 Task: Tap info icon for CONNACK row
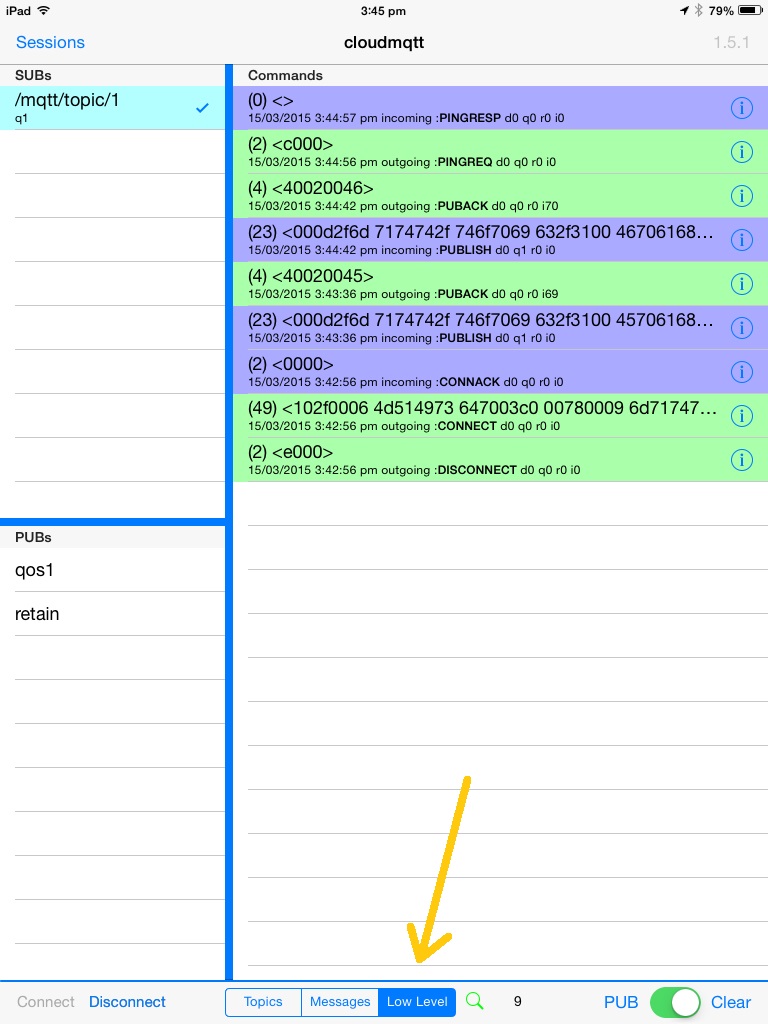[x=741, y=372]
